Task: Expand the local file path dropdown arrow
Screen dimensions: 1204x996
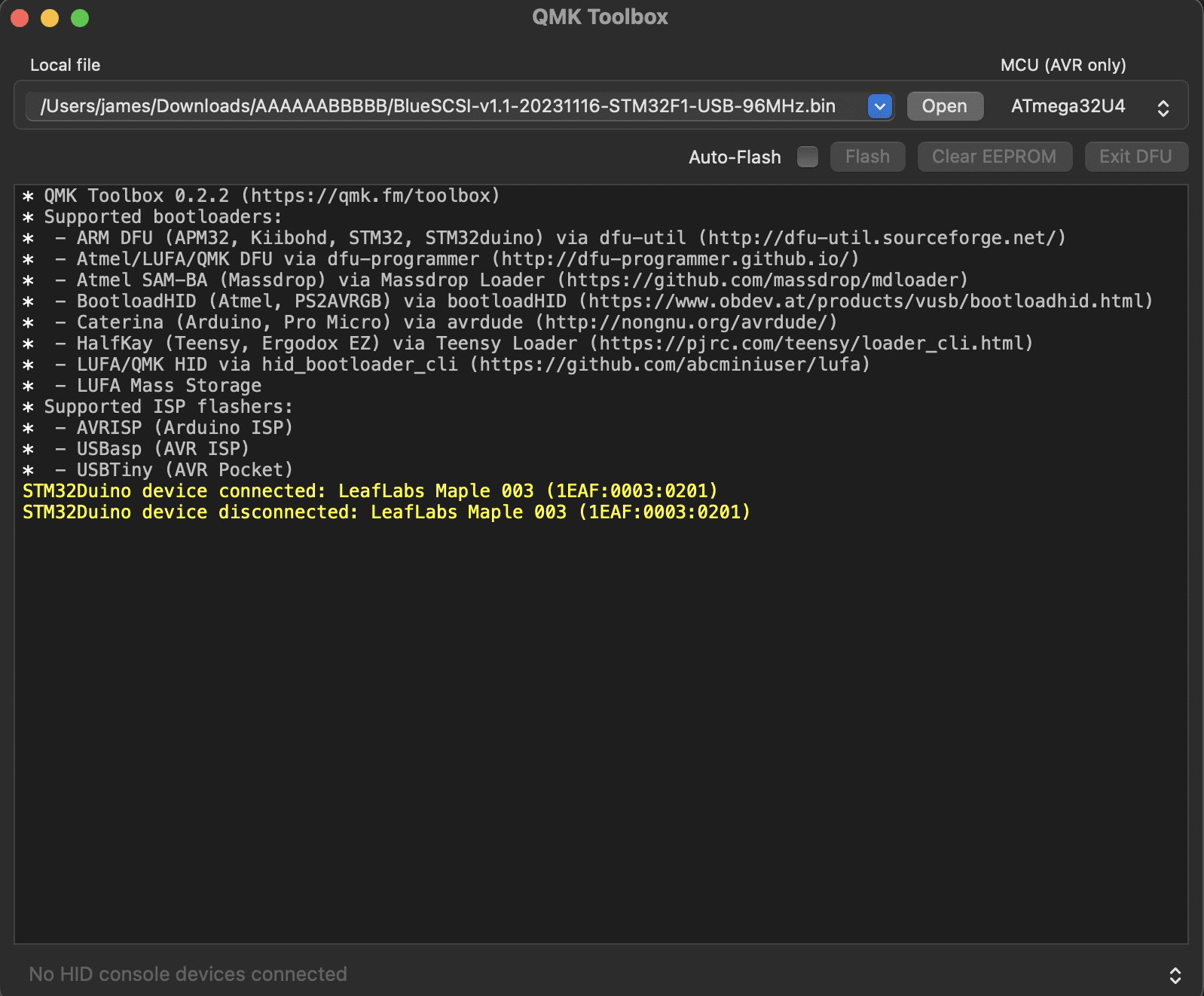Action: [x=880, y=106]
